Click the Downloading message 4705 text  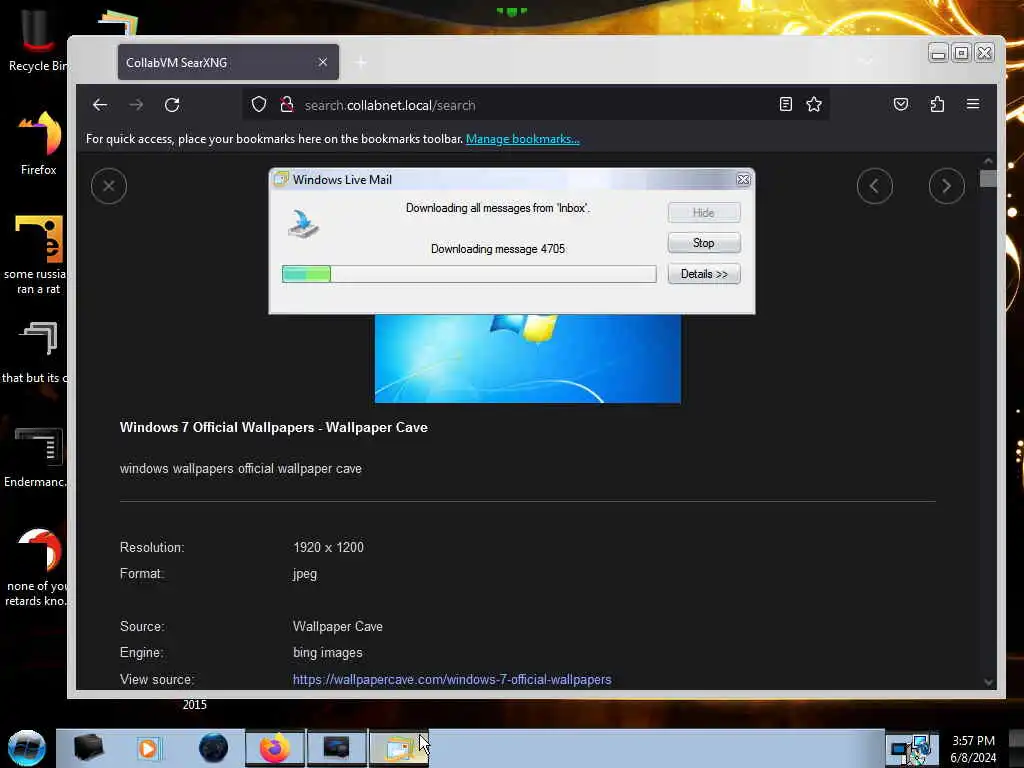(498, 249)
